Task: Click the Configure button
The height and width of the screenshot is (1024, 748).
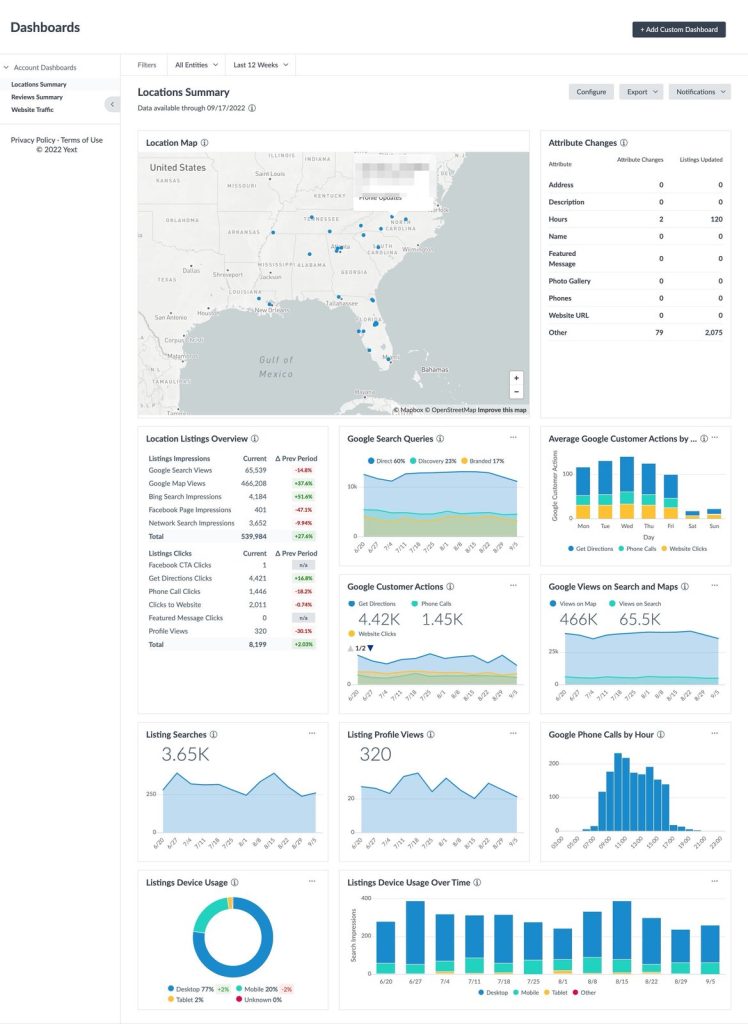Action: coord(591,92)
